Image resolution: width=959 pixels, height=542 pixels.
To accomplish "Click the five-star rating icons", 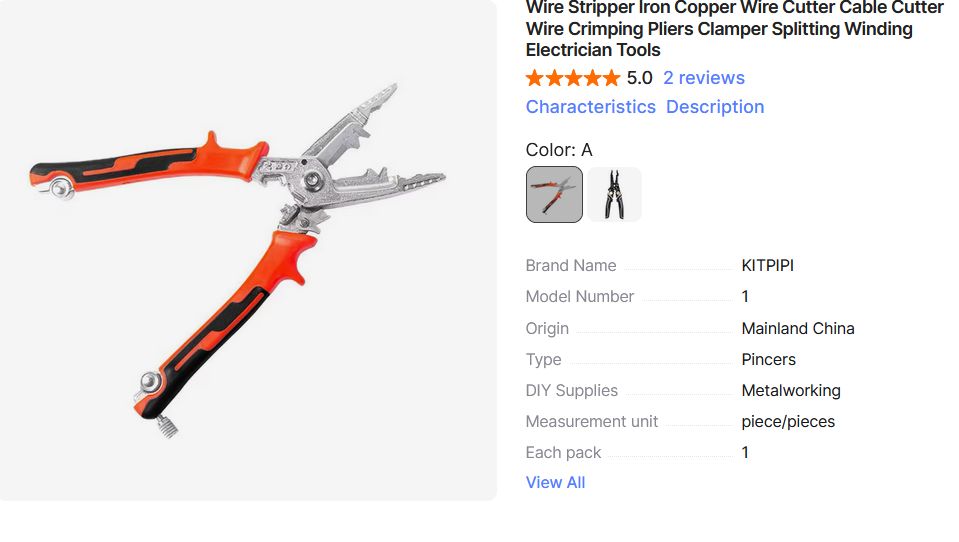I will click(573, 78).
